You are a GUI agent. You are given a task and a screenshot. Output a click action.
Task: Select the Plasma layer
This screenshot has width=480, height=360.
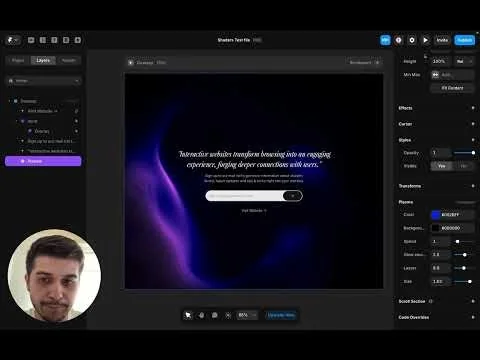point(43,161)
